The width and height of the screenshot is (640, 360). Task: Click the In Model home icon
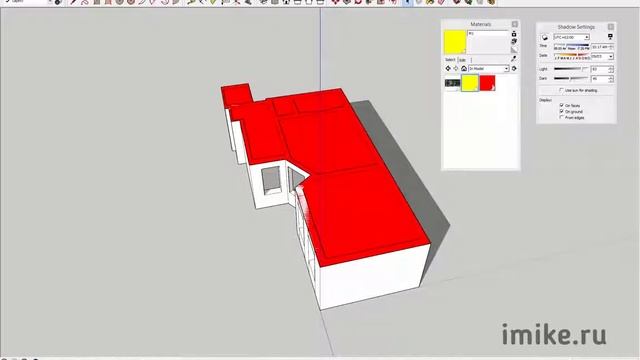pos(464,69)
